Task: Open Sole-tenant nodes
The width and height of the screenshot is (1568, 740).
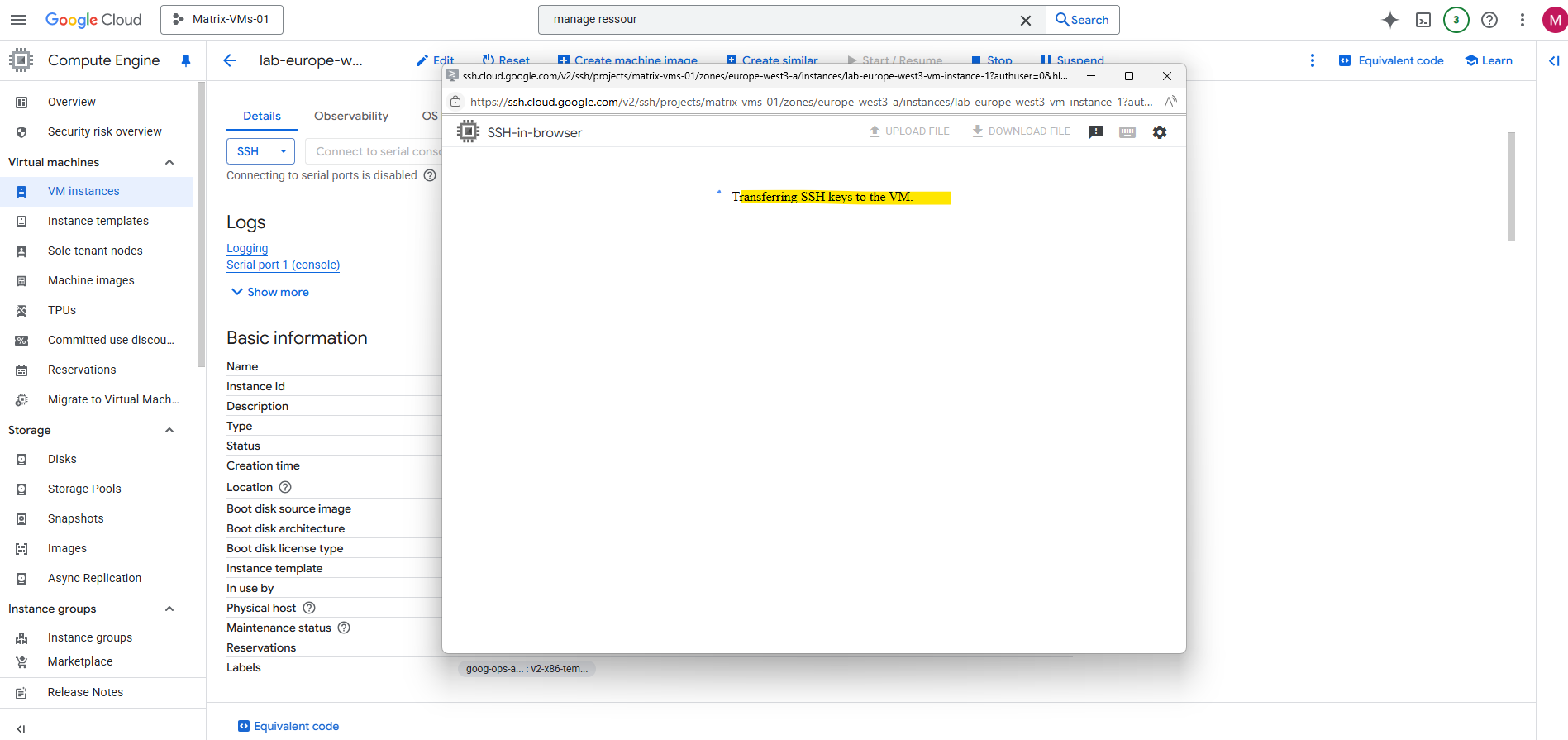Action: [95, 251]
